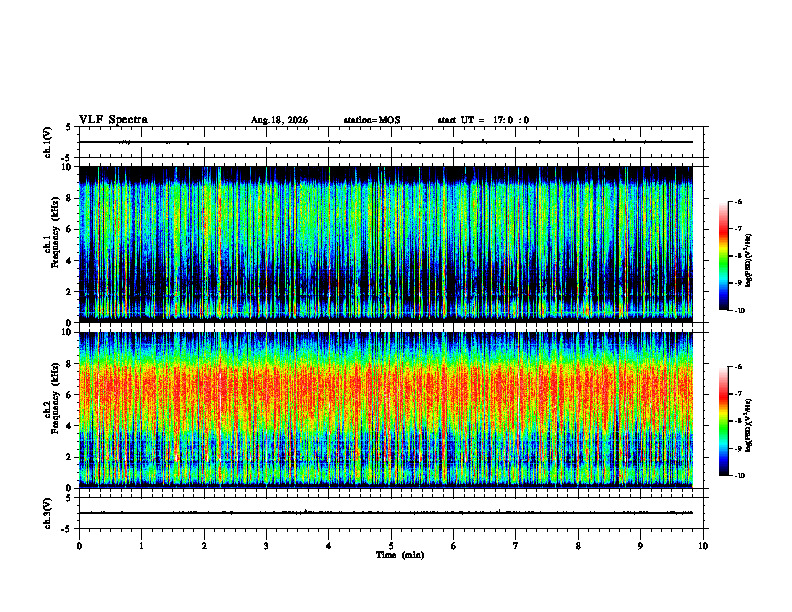The image size is (792, 612).
Task: Click time-axis tick label '5'
Action: (391, 546)
